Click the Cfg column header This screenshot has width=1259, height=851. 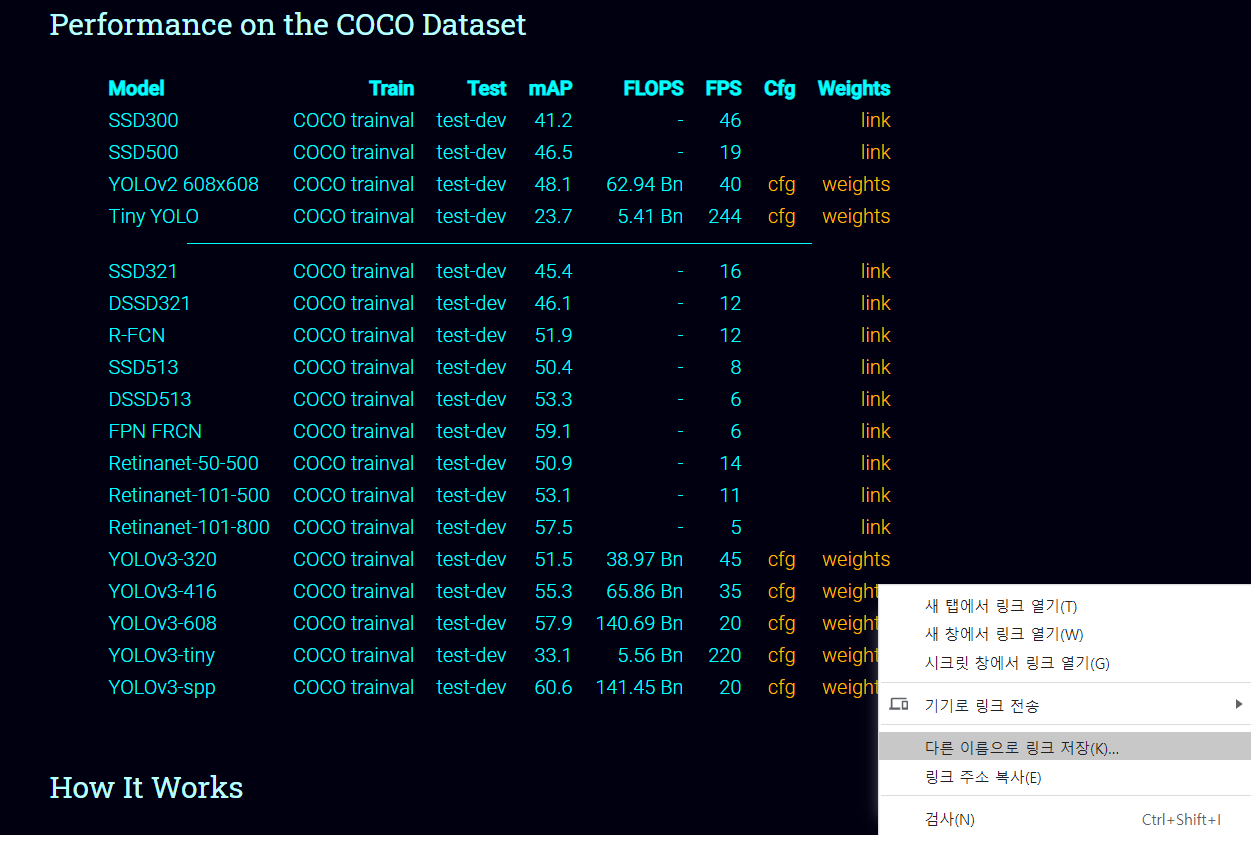click(779, 88)
